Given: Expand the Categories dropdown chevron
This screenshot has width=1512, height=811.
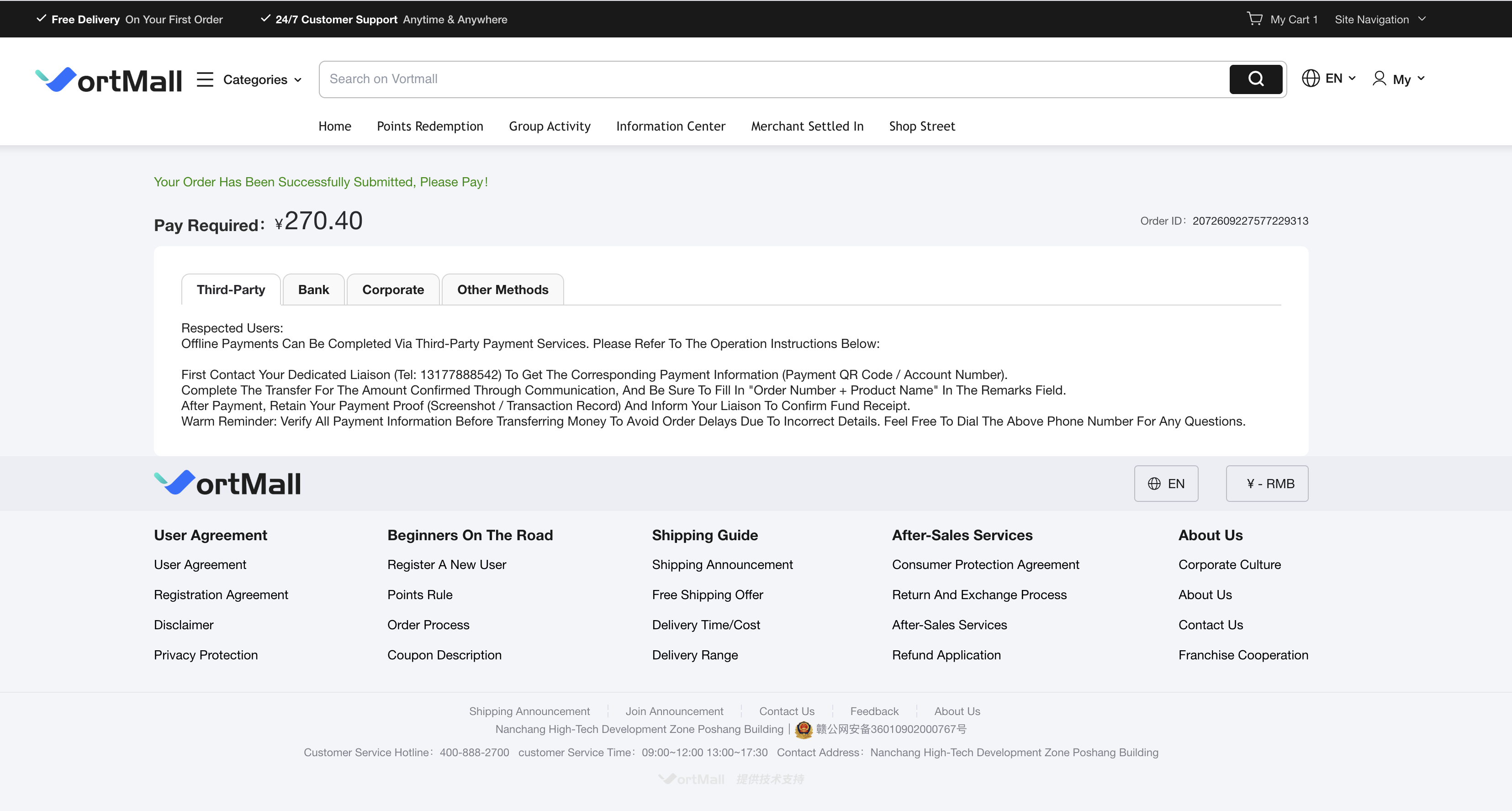Looking at the screenshot, I should click(x=298, y=80).
